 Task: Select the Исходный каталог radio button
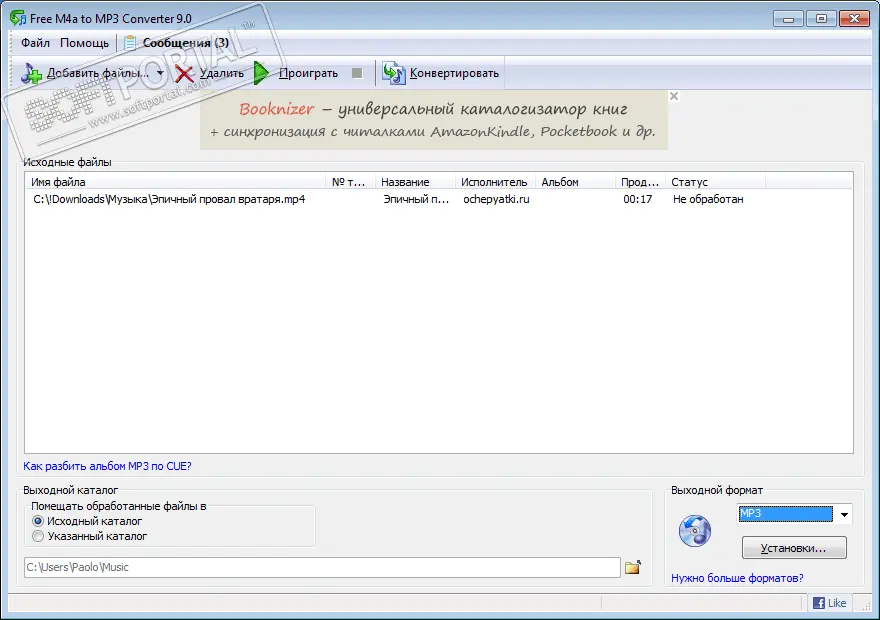(38, 521)
